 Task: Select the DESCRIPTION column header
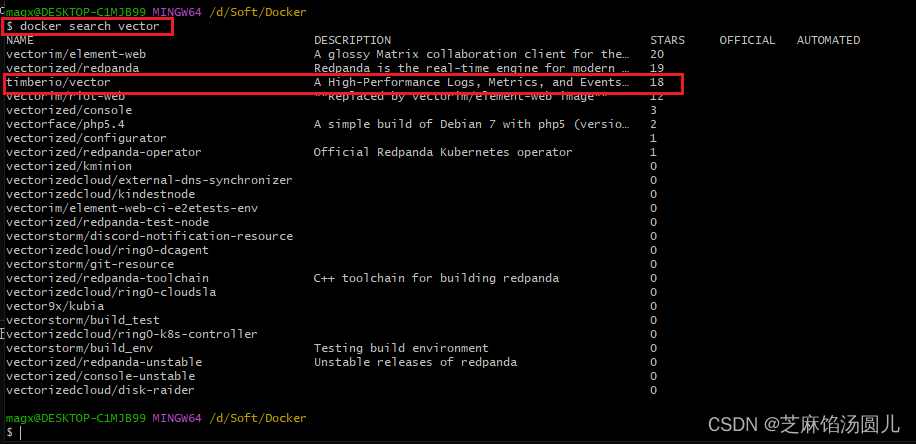pyautogui.click(x=352, y=40)
